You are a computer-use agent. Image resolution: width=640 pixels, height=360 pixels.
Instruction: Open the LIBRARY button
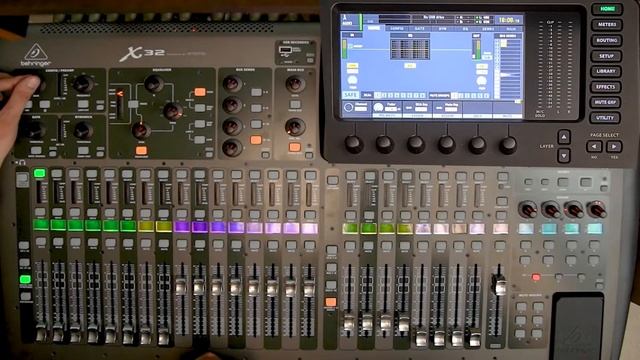point(607,71)
